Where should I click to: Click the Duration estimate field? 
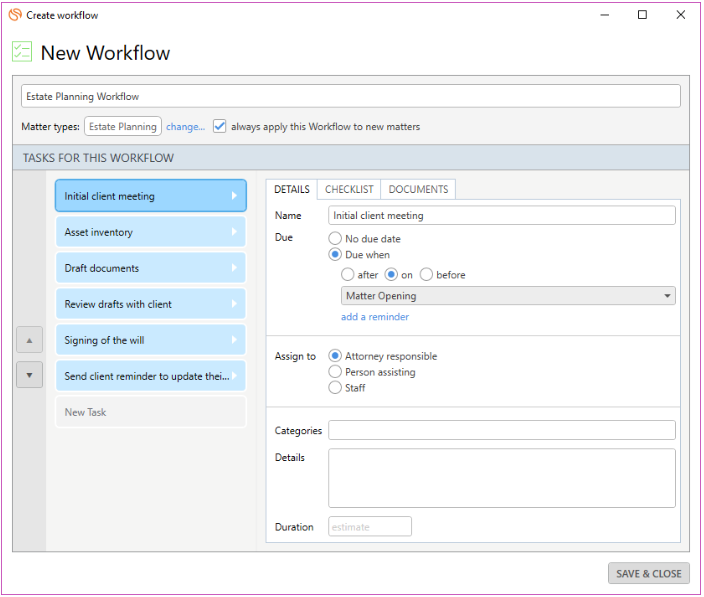coord(370,527)
